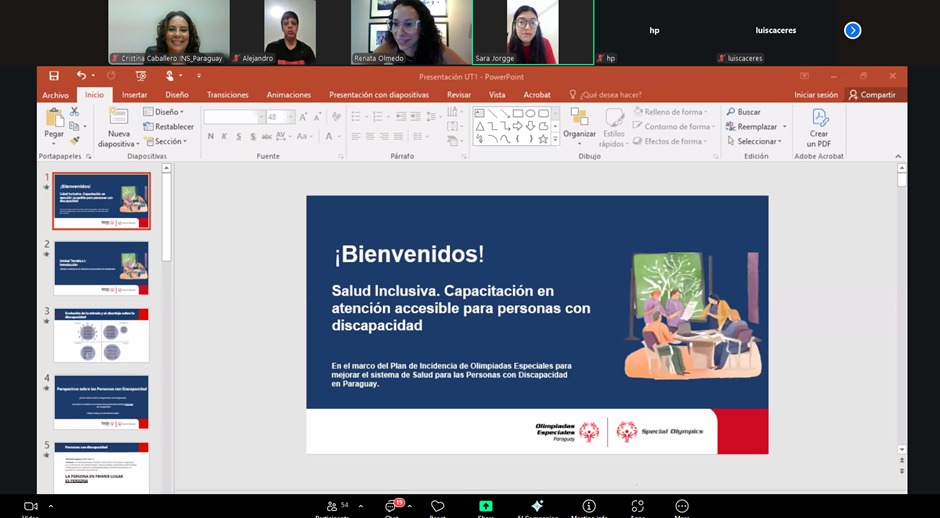
Task: Open the Sección dropdown
Action: [x=166, y=141]
